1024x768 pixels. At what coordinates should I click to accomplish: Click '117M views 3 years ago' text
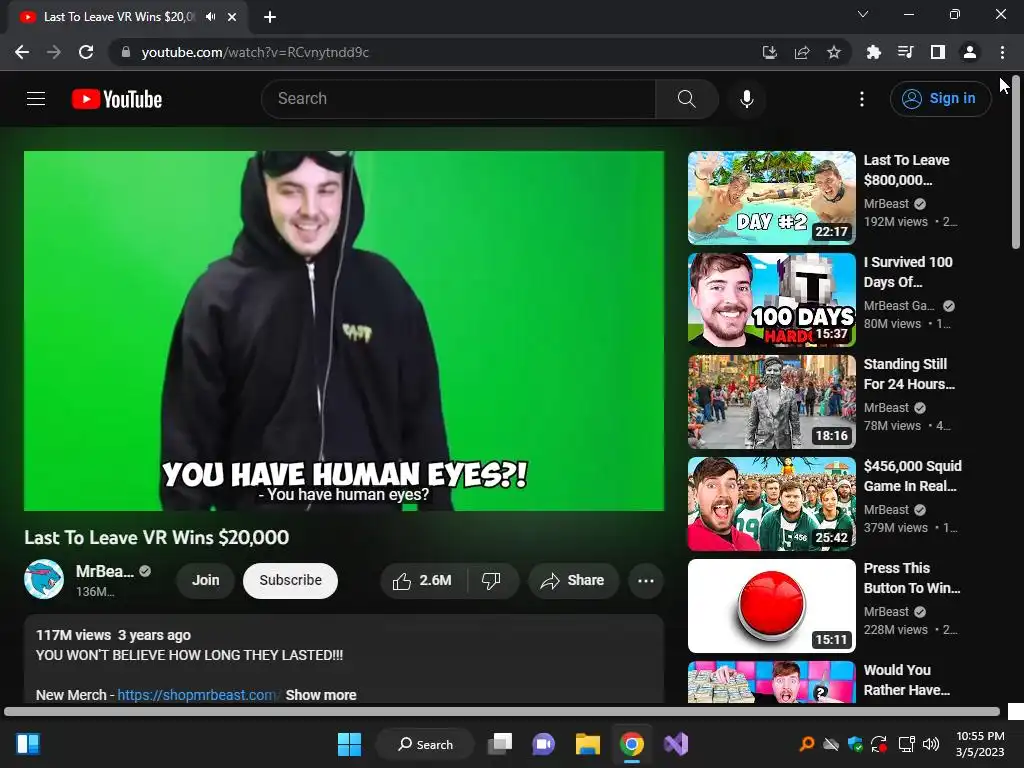(x=113, y=635)
